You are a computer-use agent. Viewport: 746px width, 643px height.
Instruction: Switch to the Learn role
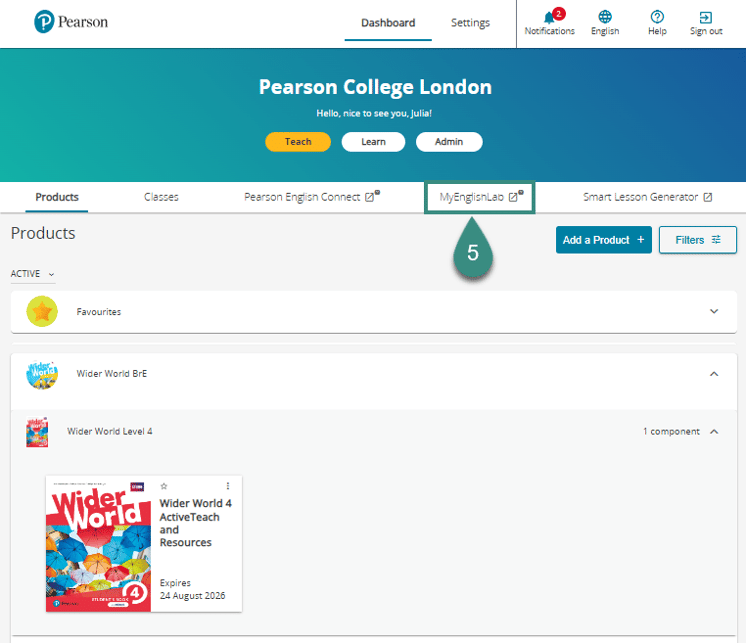[373, 142]
